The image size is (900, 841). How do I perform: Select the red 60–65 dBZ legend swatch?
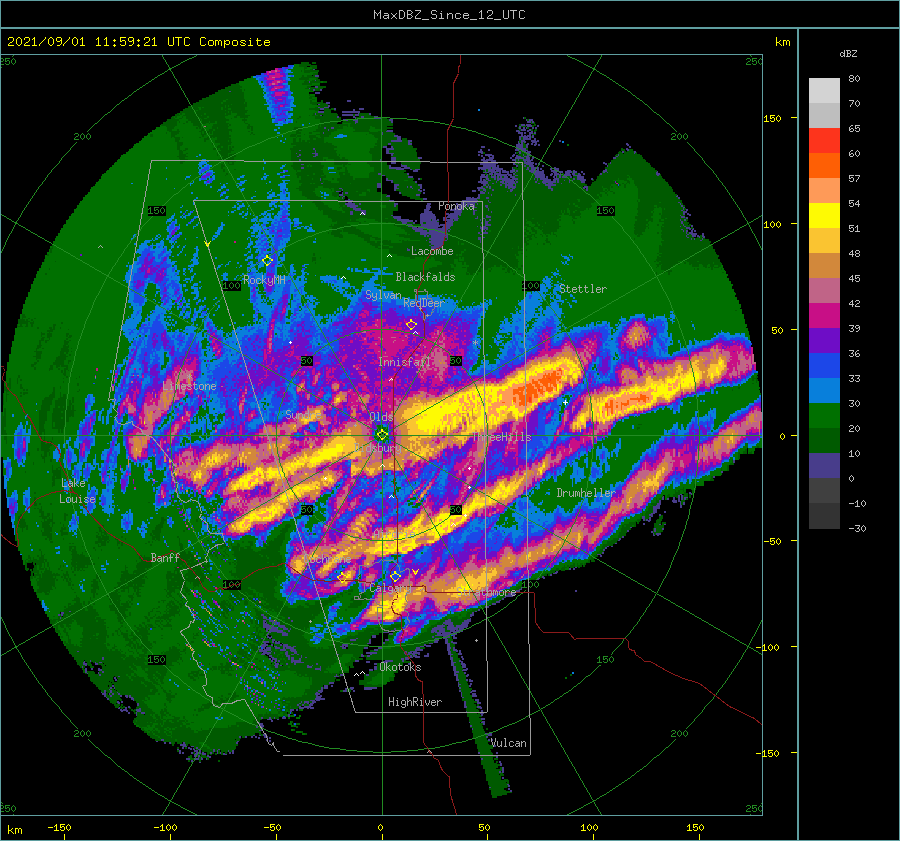pyautogui.click(x=824, y=141)
